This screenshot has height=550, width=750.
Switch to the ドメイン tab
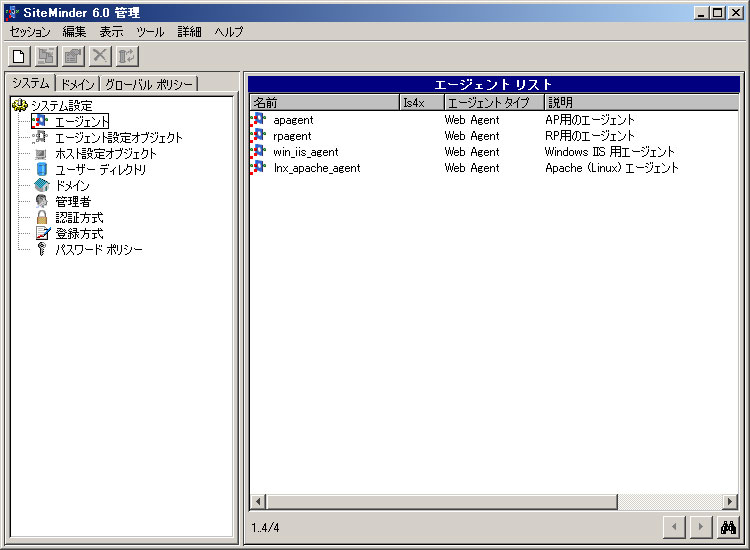coord(77,85)
